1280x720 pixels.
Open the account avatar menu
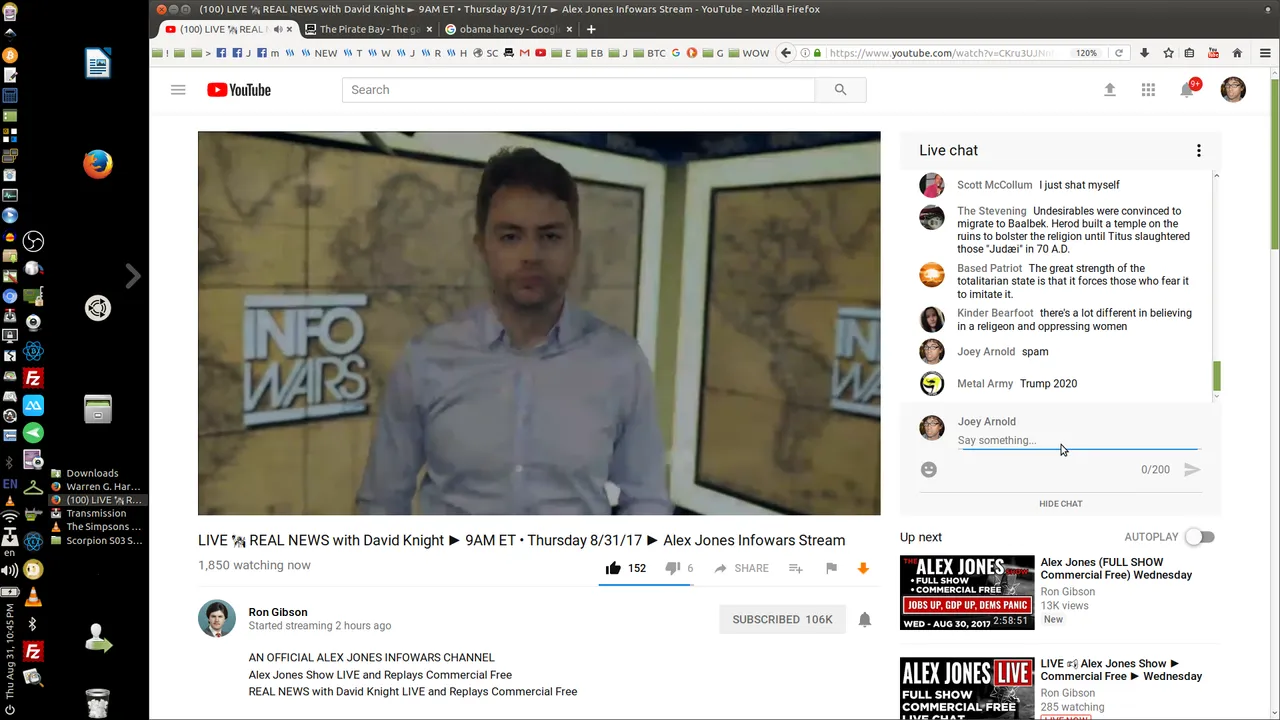[x=1233, y=90]
